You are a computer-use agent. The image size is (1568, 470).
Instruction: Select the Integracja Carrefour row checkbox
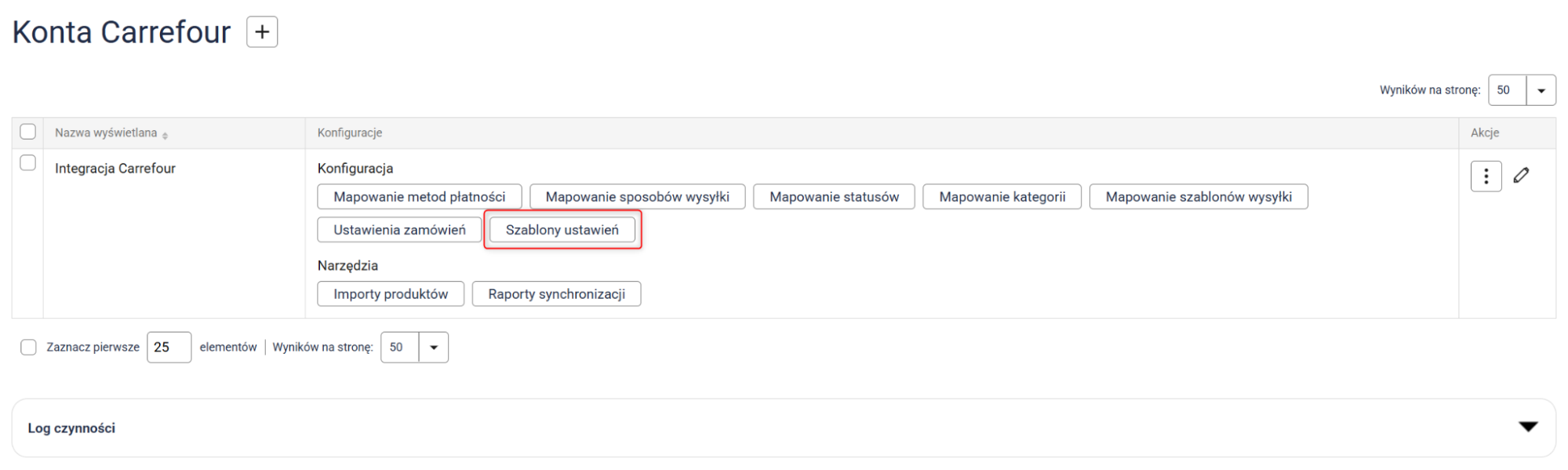(x=28, y=163)
